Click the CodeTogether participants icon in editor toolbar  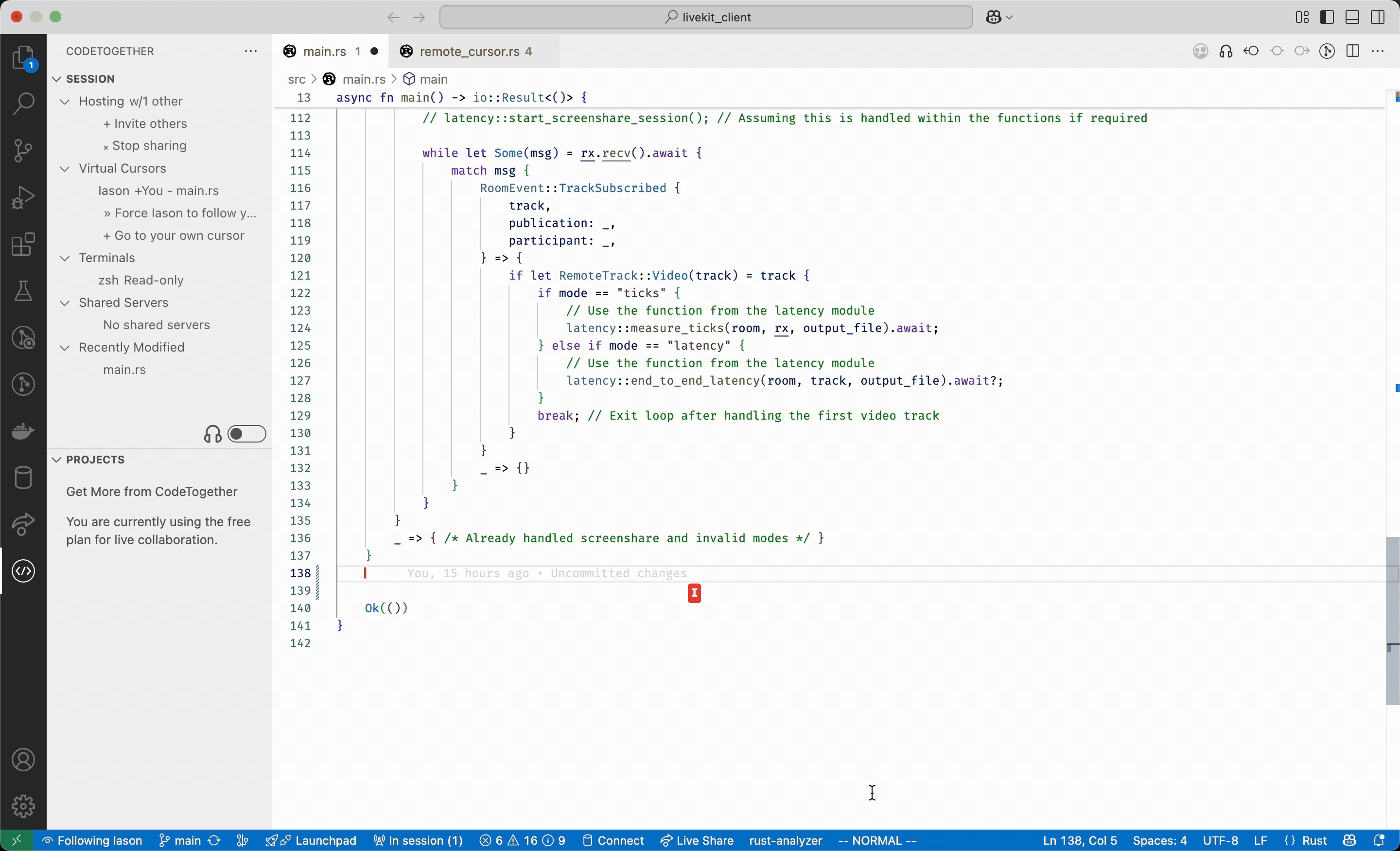tap(1200, 51)
